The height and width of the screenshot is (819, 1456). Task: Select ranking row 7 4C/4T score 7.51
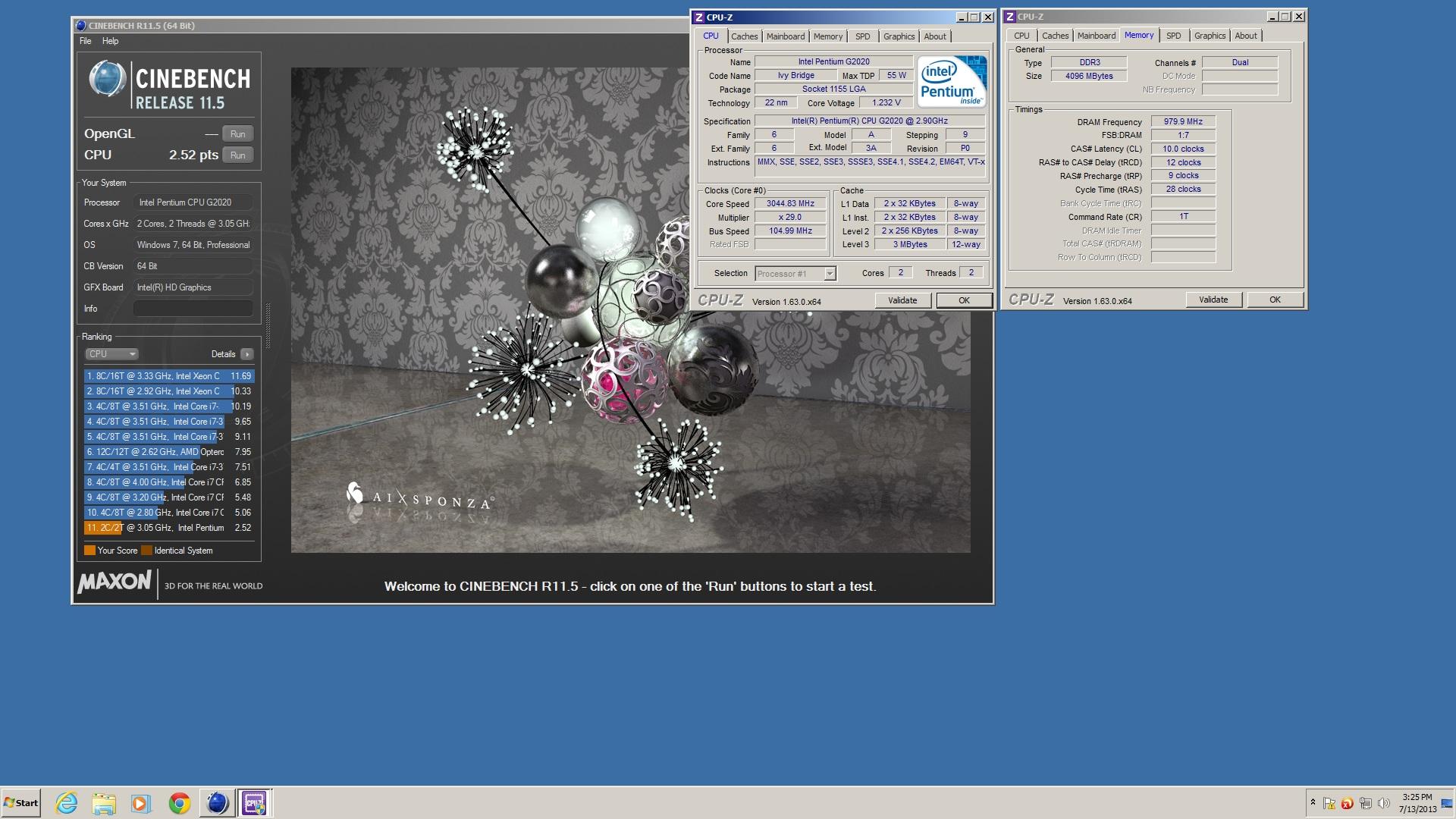click(x=168, y=467)
